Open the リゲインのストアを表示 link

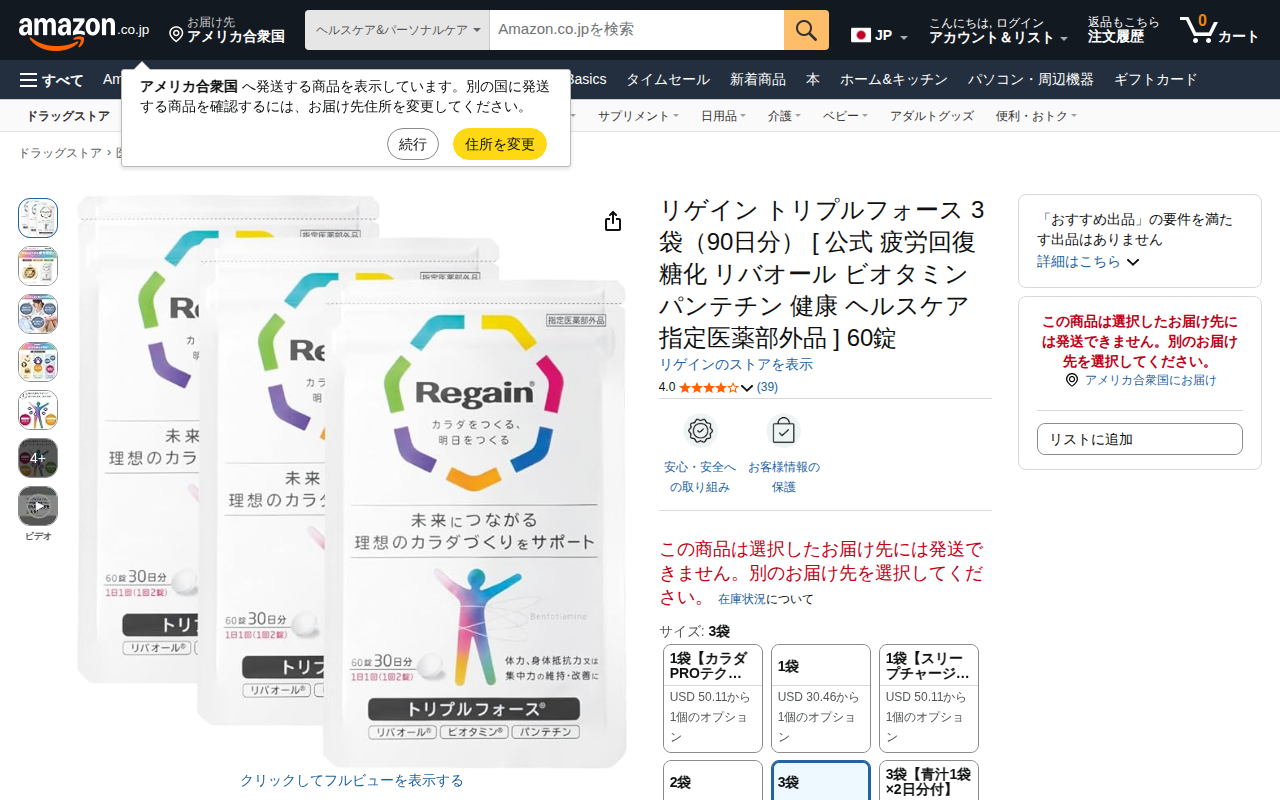736,364
